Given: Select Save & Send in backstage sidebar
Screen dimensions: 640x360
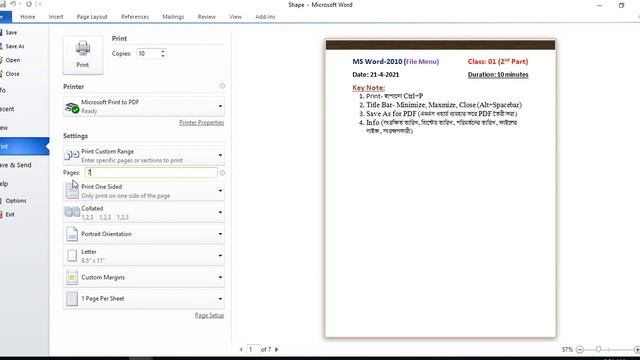Looking at the screenshot, I should pyautogui.click(x=16, y=165).
